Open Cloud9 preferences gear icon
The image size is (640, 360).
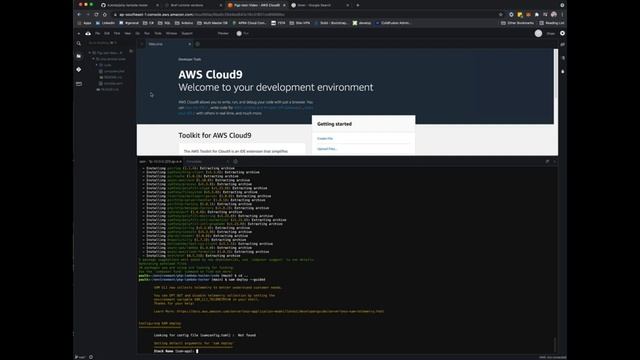(562, 33)
